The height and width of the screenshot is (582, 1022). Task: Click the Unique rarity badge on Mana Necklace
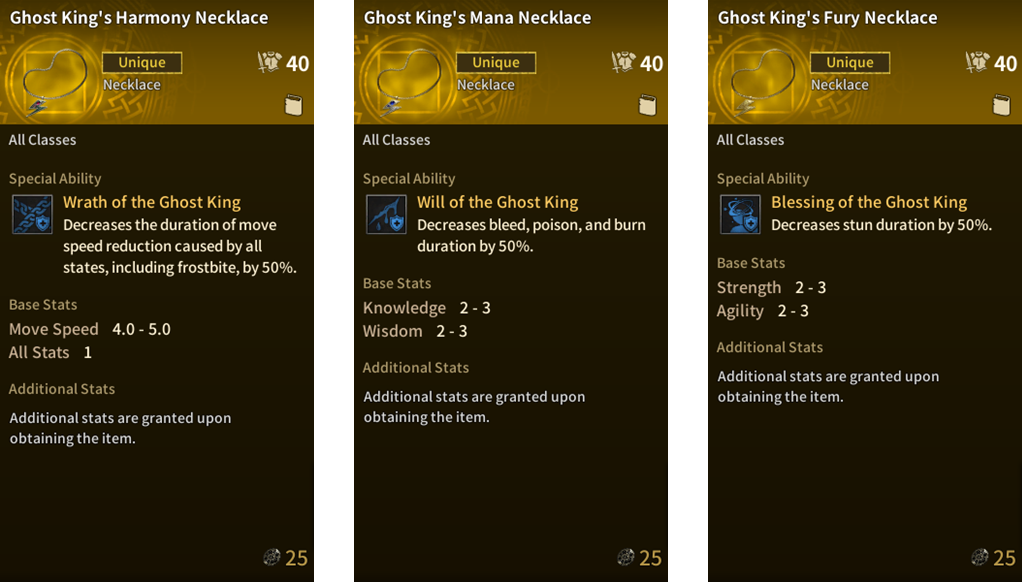[x=496, y=62]
